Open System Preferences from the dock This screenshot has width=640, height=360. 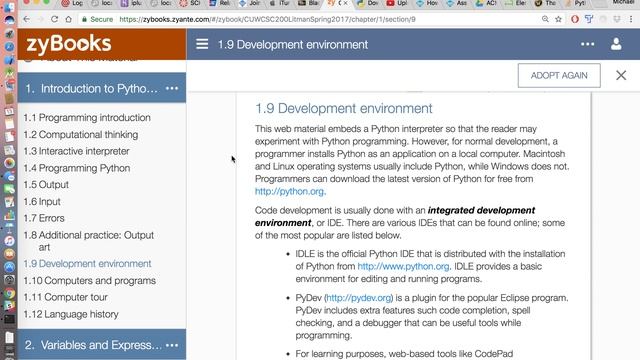click(9, 280)
